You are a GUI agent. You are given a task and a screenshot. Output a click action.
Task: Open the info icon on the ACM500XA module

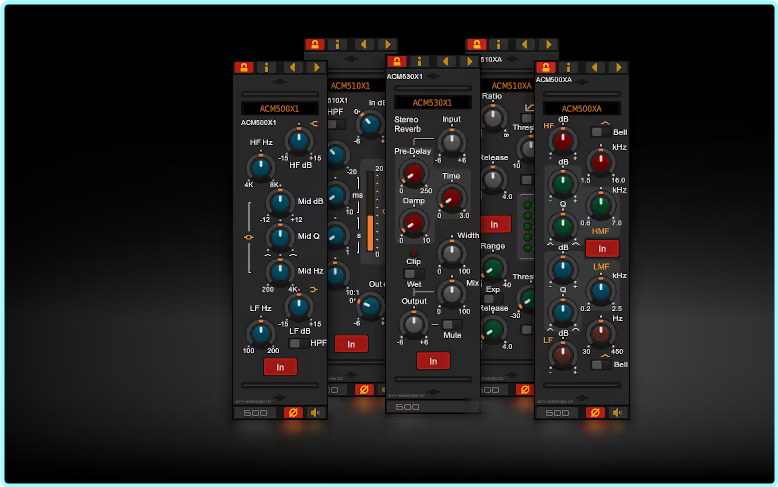point(569,67)
